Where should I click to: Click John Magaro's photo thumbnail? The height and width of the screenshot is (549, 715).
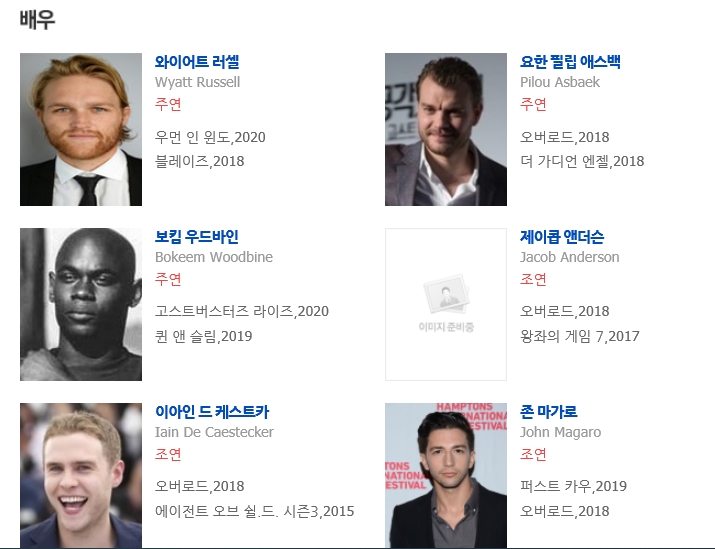pyautogui.click(x=446, y=475)
